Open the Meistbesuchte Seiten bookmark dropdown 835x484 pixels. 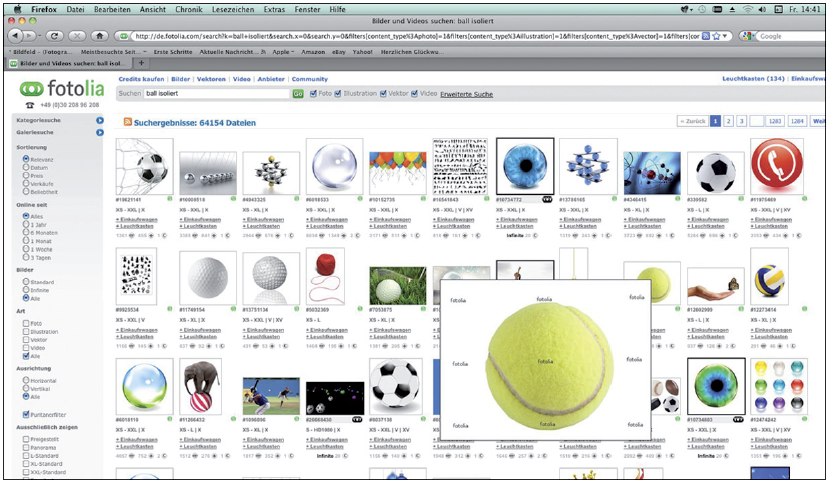(x=113, y=52)
